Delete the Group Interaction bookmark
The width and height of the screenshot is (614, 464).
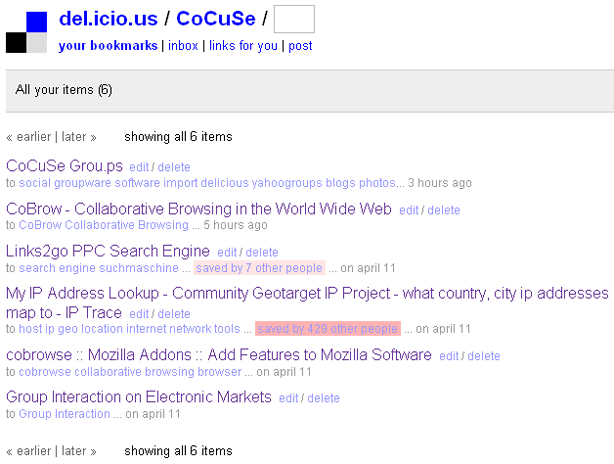(324, 398)
